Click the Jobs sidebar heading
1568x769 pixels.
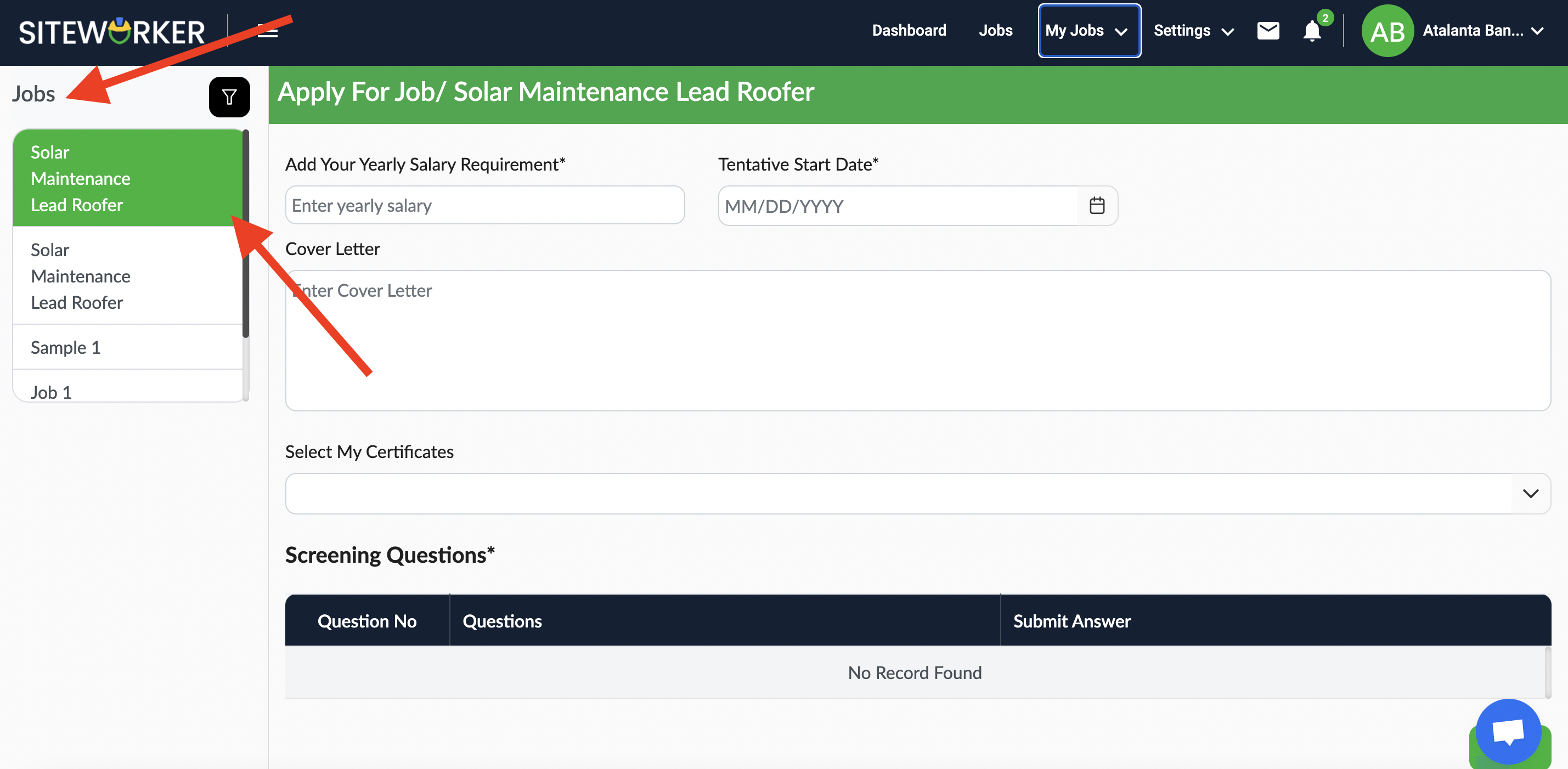coord(33,94)
